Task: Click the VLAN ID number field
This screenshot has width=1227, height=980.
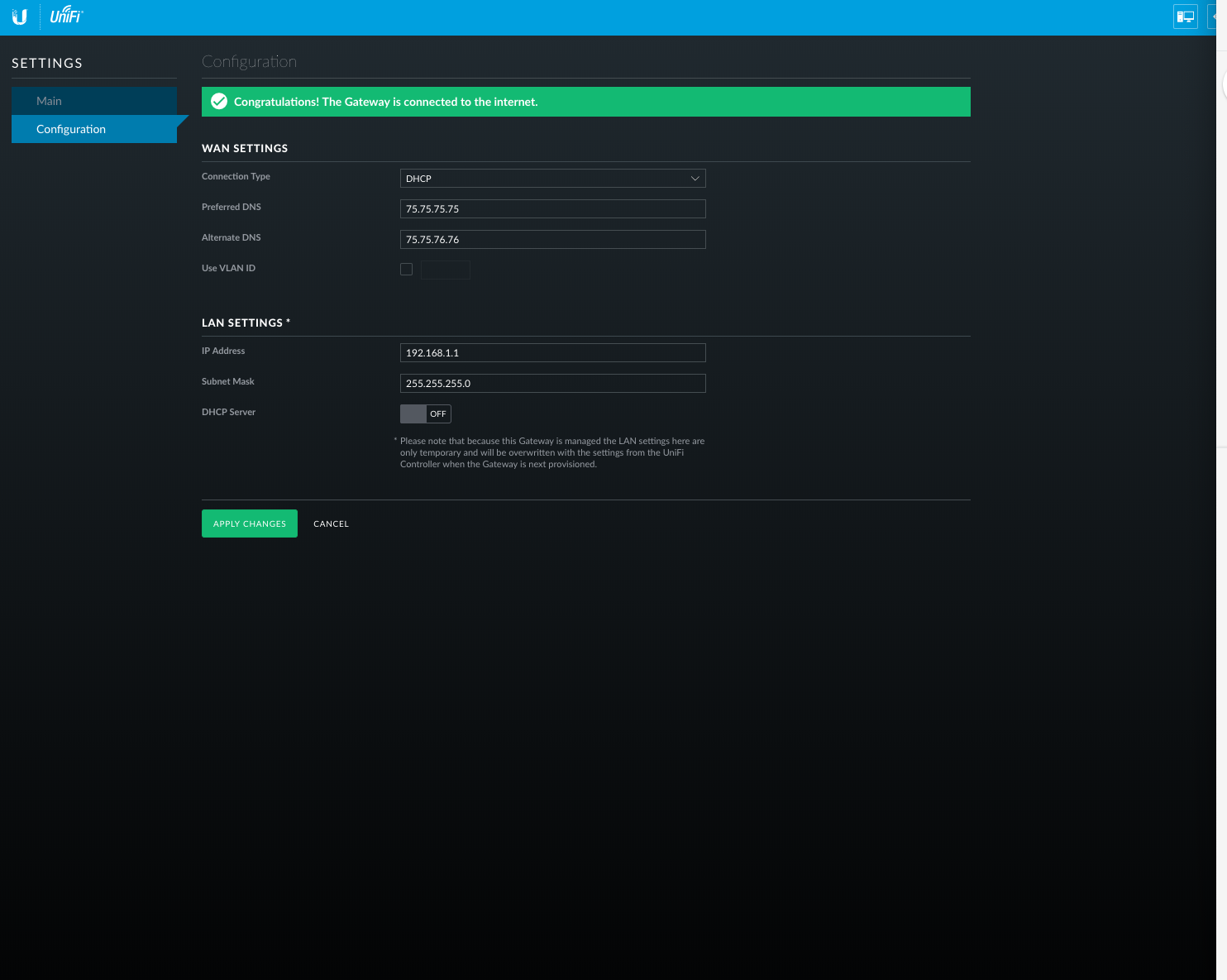Action: [x=446, y=270]
